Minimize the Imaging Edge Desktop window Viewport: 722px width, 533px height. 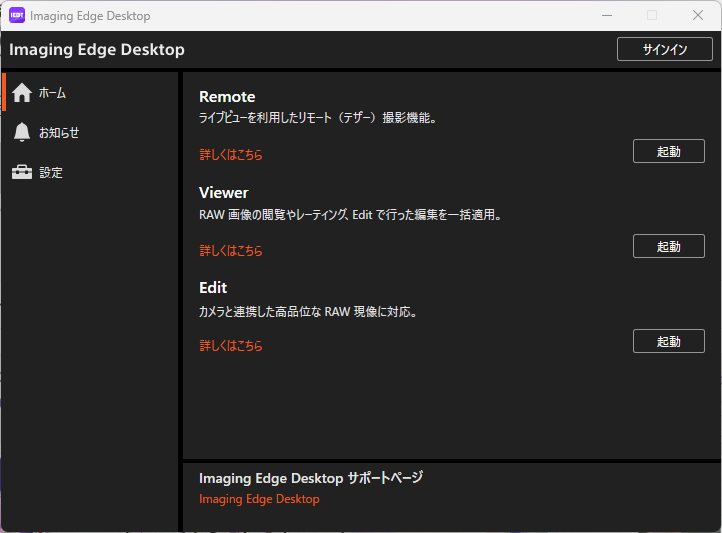[607, 15]
